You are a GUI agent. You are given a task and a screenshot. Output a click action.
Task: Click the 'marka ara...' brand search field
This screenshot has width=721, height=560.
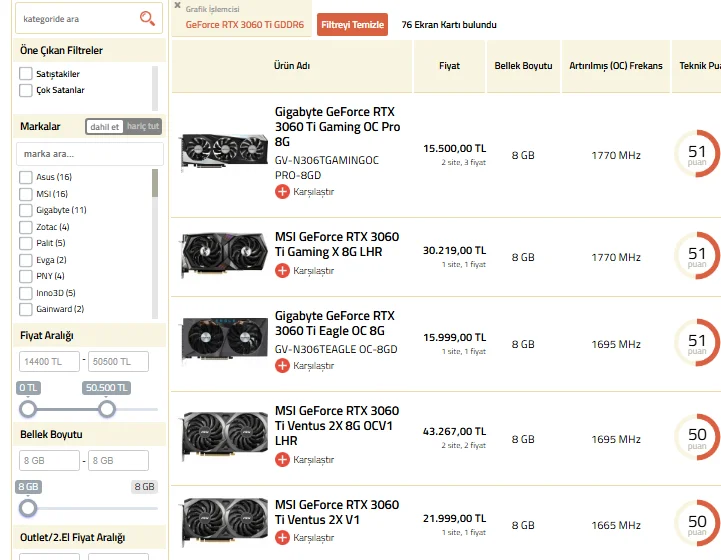point(90,154)
